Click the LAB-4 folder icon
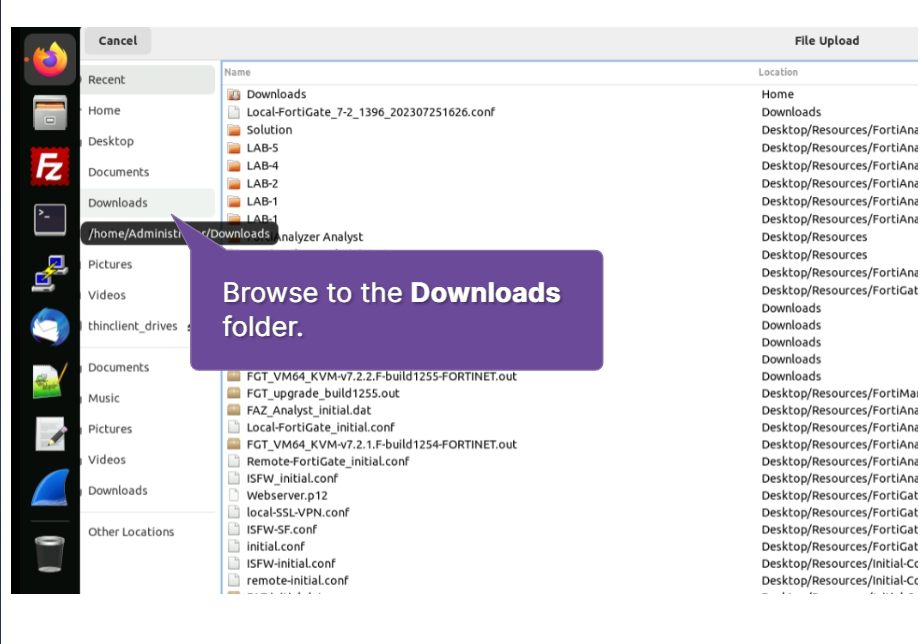Image resolution: width=923 pixels, height=644 pixels. point(234,165)
